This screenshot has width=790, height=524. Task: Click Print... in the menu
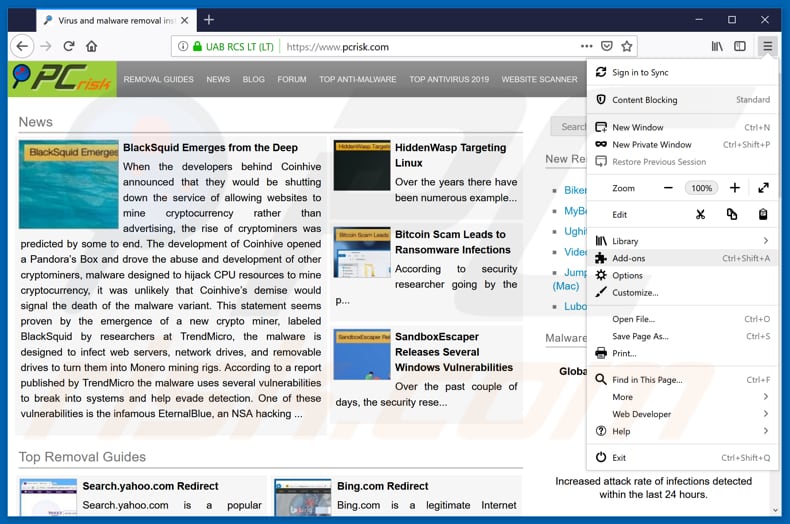(683, 353)
